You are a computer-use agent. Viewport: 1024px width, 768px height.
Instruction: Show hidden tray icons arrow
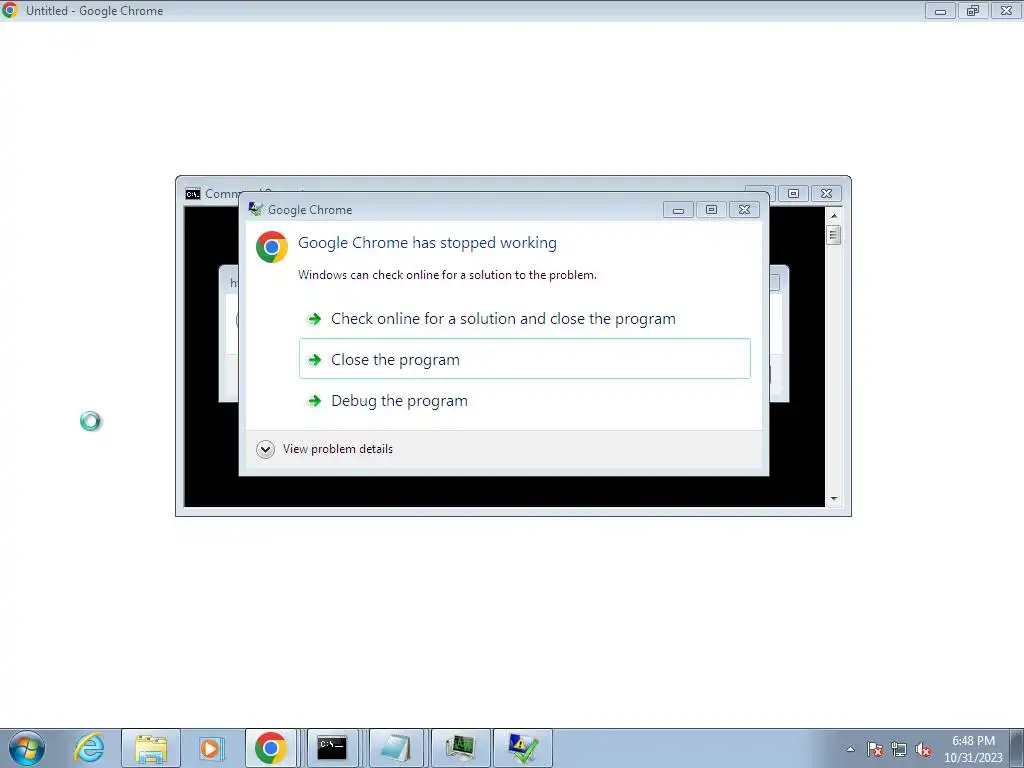pos(850,750)
